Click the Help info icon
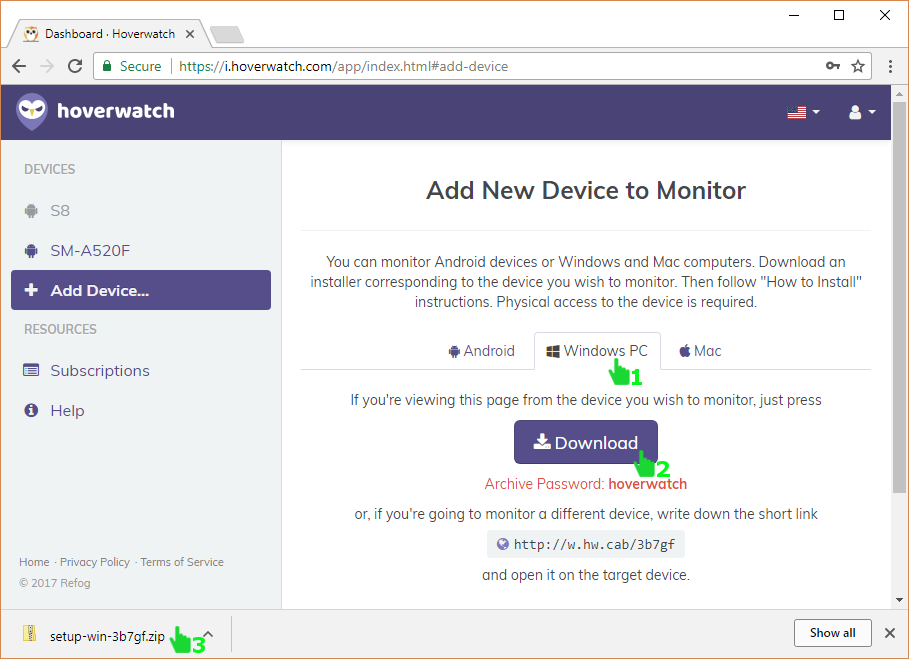Viewport: 909px width, 659px height. point(31,410)
